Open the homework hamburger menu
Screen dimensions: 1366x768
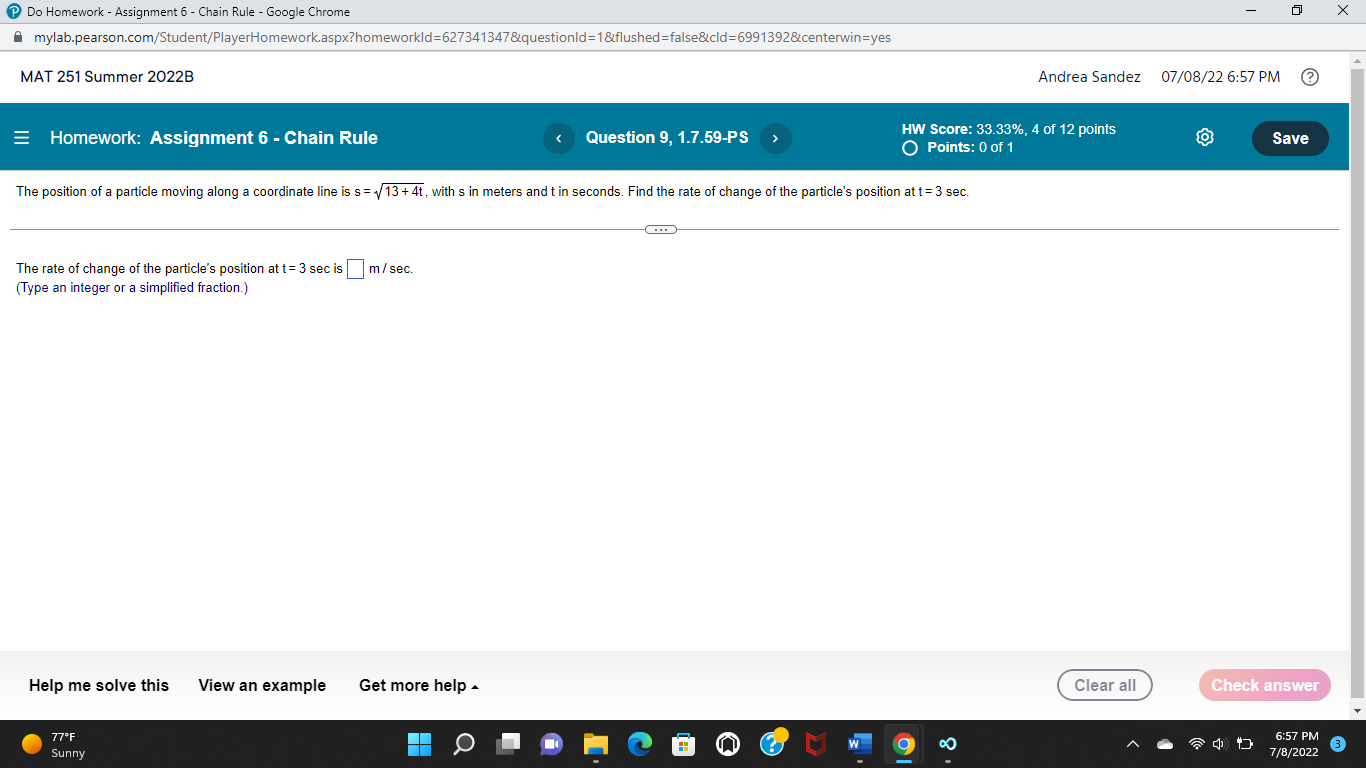tap(21, 138)
